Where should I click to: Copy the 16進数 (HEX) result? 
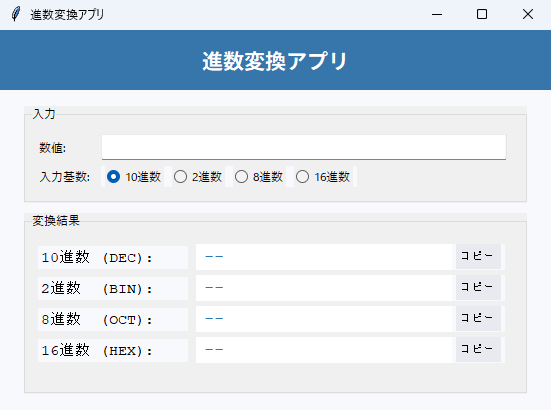(478, 349)
